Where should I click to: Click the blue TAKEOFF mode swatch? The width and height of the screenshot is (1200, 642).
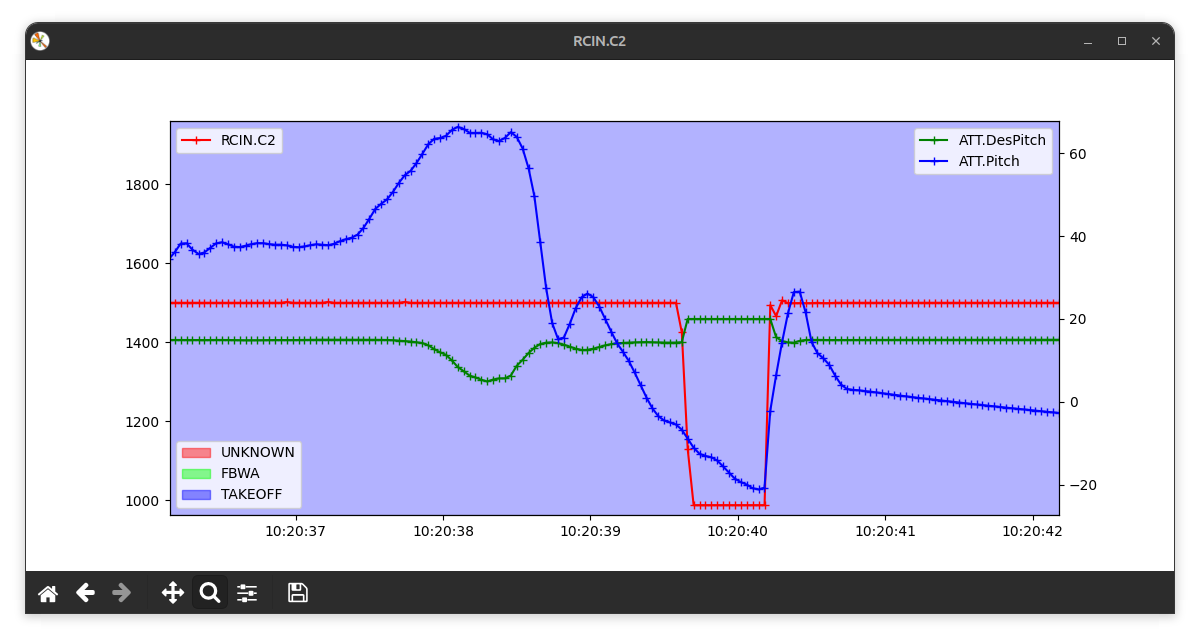point(196,495)
